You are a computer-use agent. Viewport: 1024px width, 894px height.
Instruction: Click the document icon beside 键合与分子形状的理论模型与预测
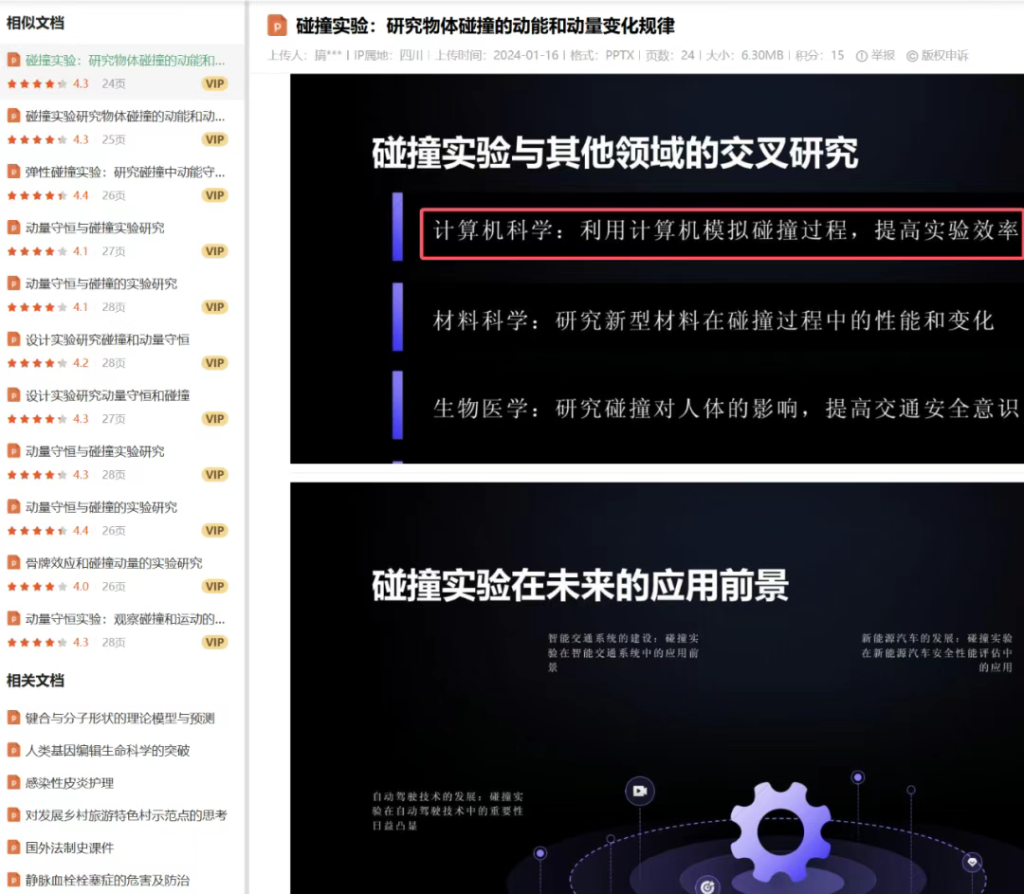tap(13, 717)
